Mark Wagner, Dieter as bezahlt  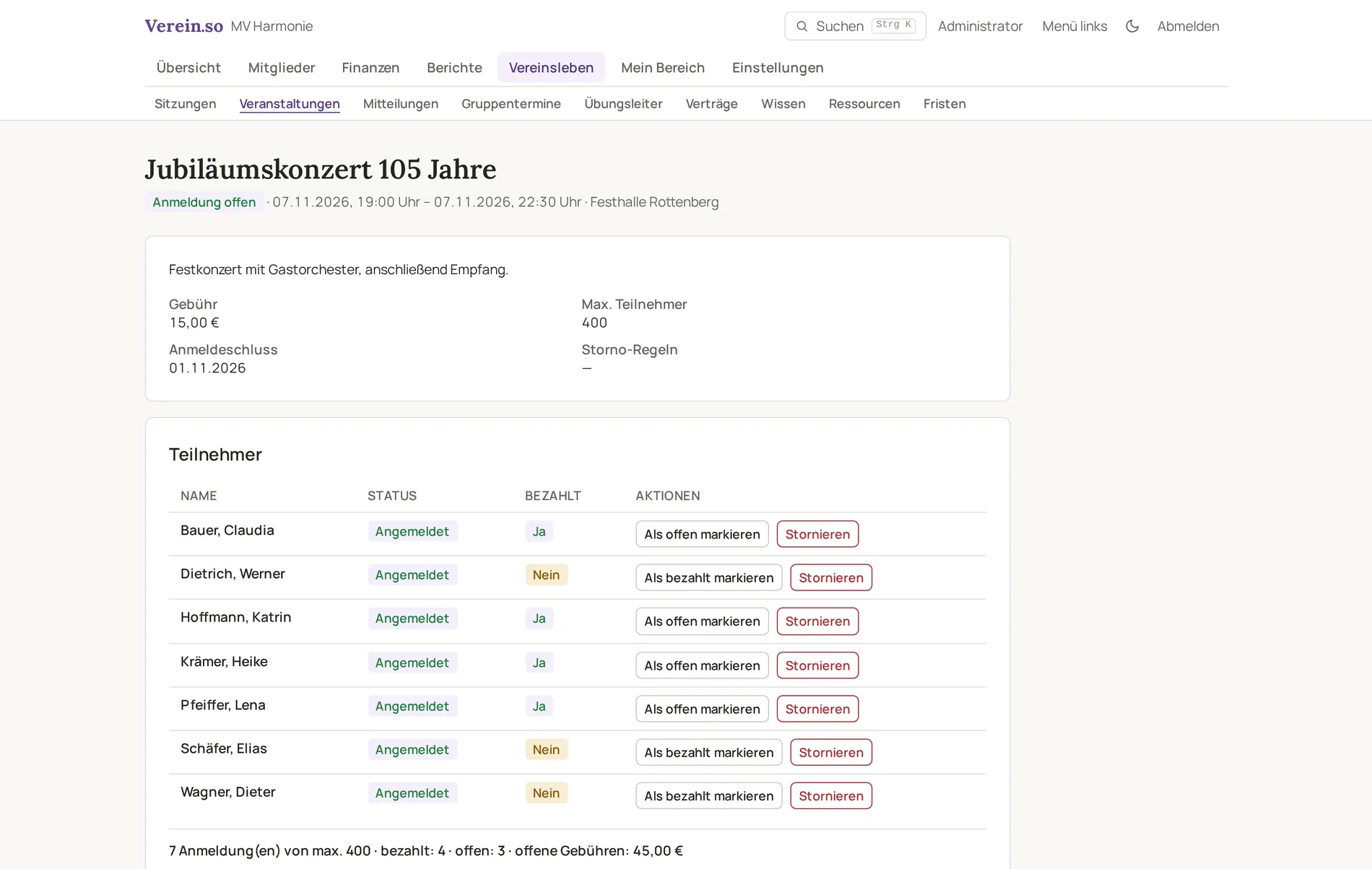click(x=709, y=795)
